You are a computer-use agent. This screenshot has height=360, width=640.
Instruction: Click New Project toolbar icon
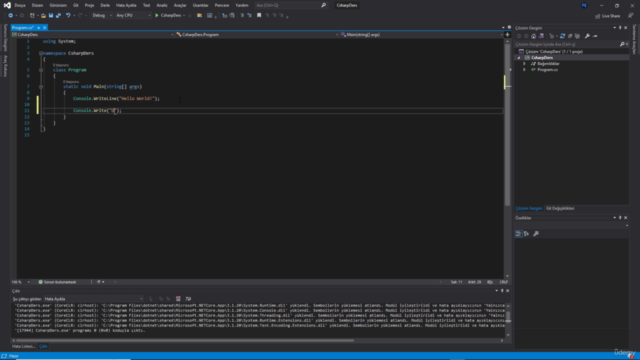[32, 16]
